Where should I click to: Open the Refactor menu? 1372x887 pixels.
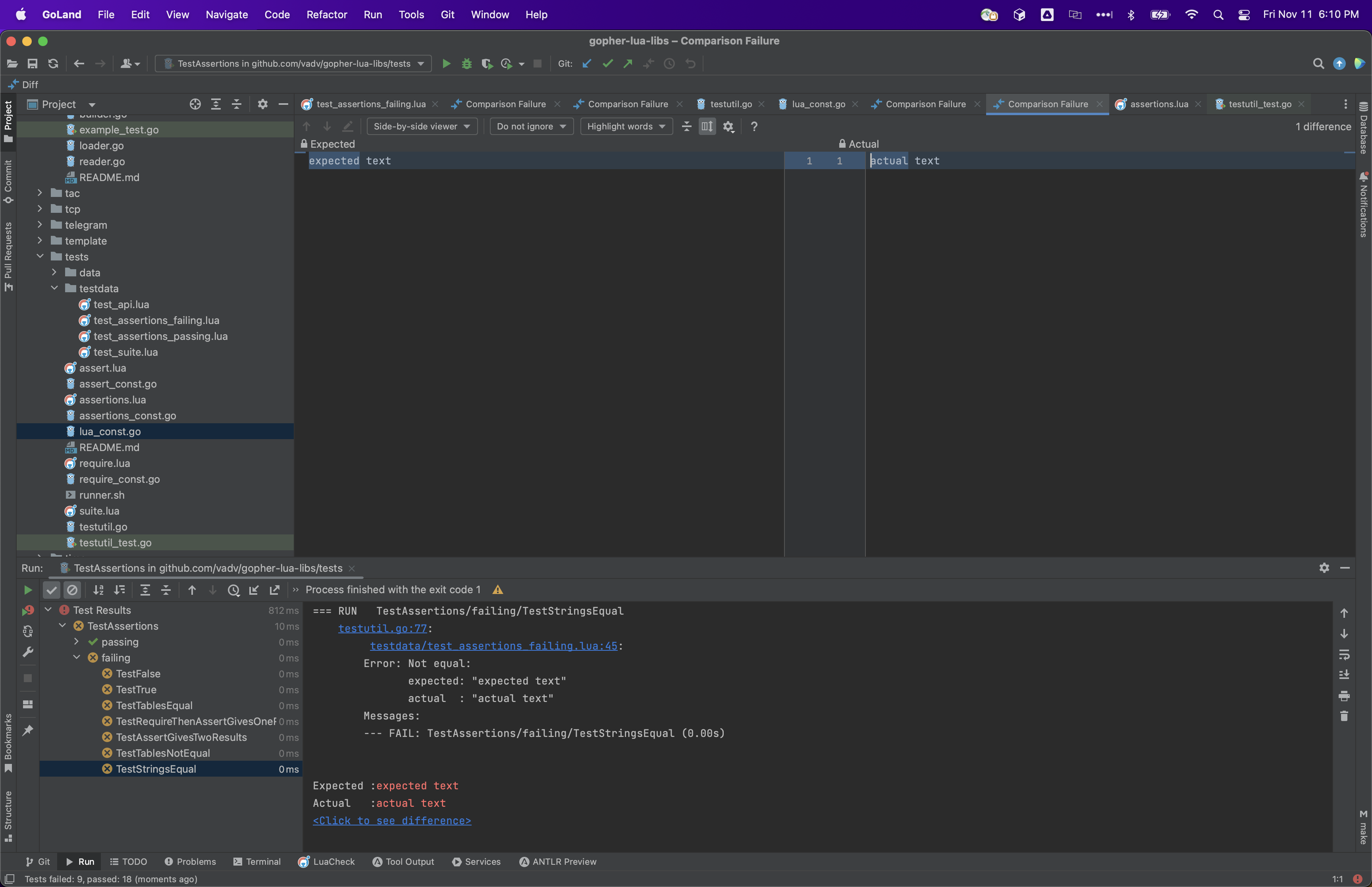(x=326, y=14)
